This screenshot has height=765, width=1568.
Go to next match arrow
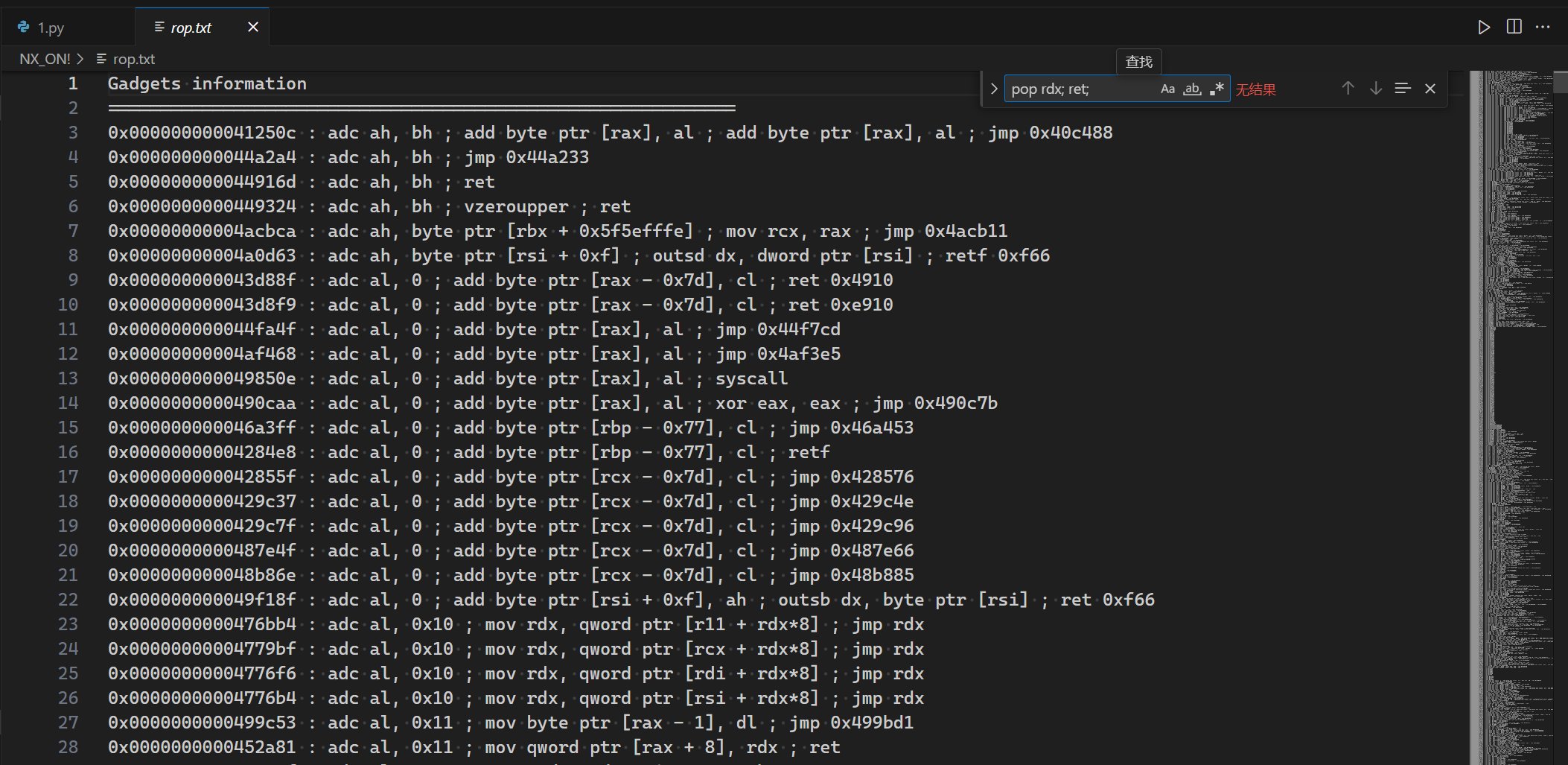[x=1376, y=89]
